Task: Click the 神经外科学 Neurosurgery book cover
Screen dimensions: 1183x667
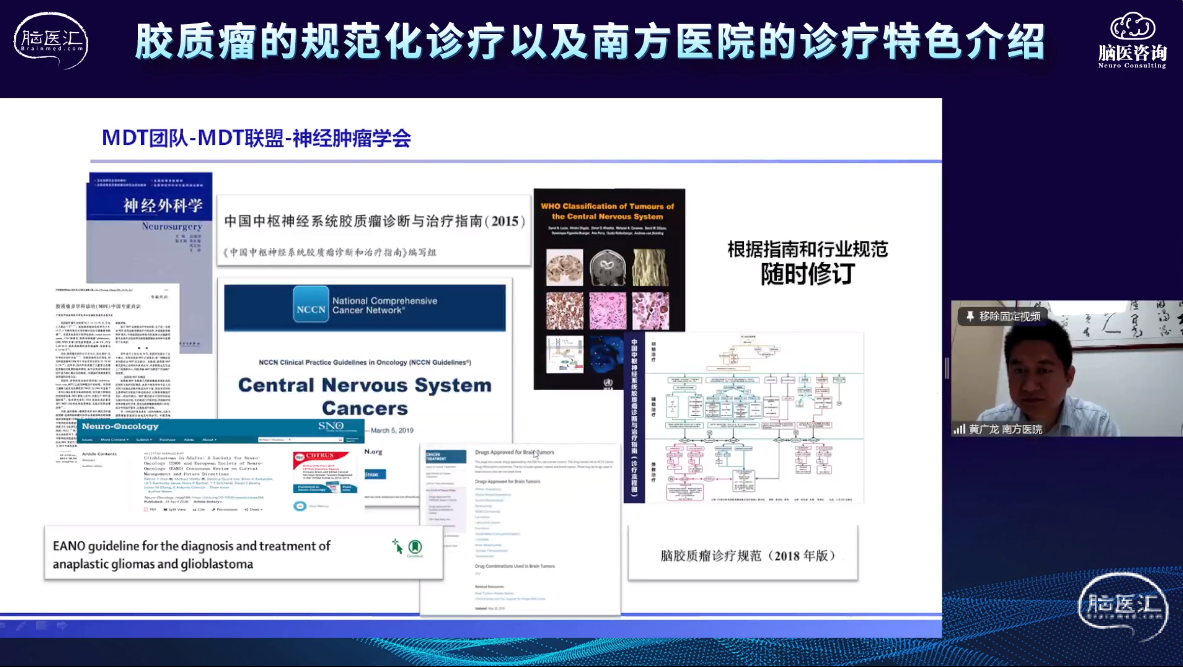Action: [x=150, y=226]
